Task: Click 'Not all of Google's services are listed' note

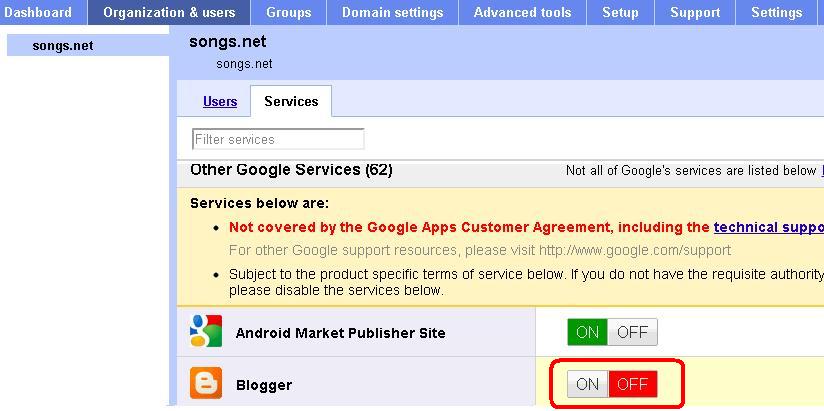Action: [691, 170]
